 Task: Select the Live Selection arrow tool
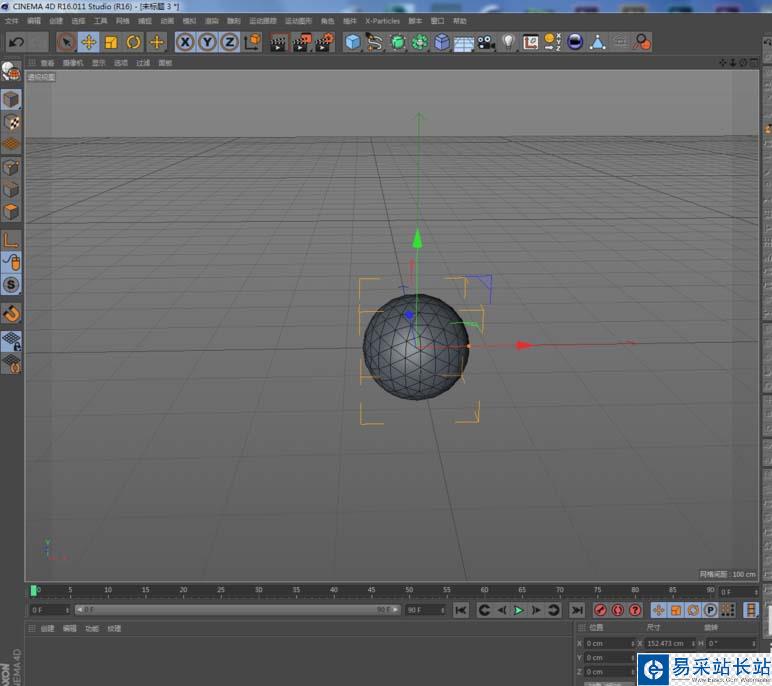65,42
